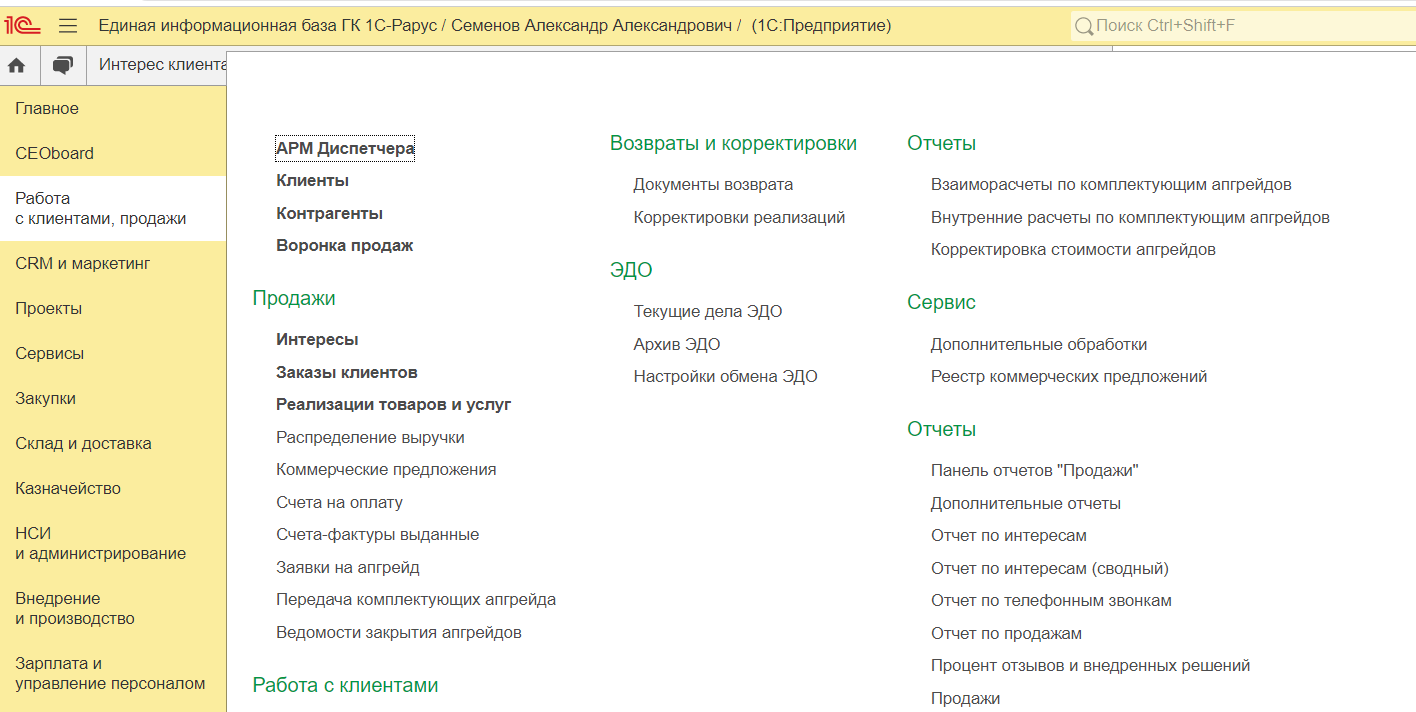Open Дополнительные отчеты
This screenshot has width=1416, height=712.
[x=1026, y=503]
